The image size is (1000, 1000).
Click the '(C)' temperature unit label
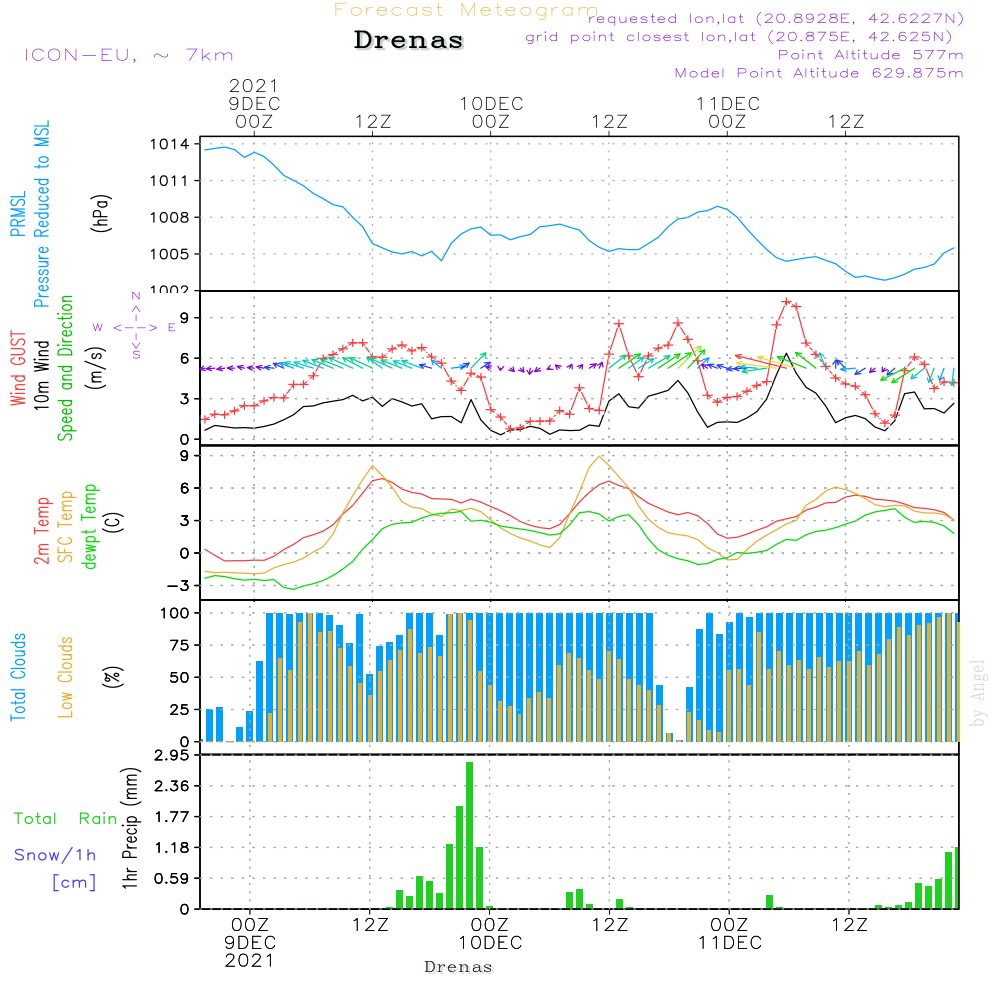tap(114, 522)
